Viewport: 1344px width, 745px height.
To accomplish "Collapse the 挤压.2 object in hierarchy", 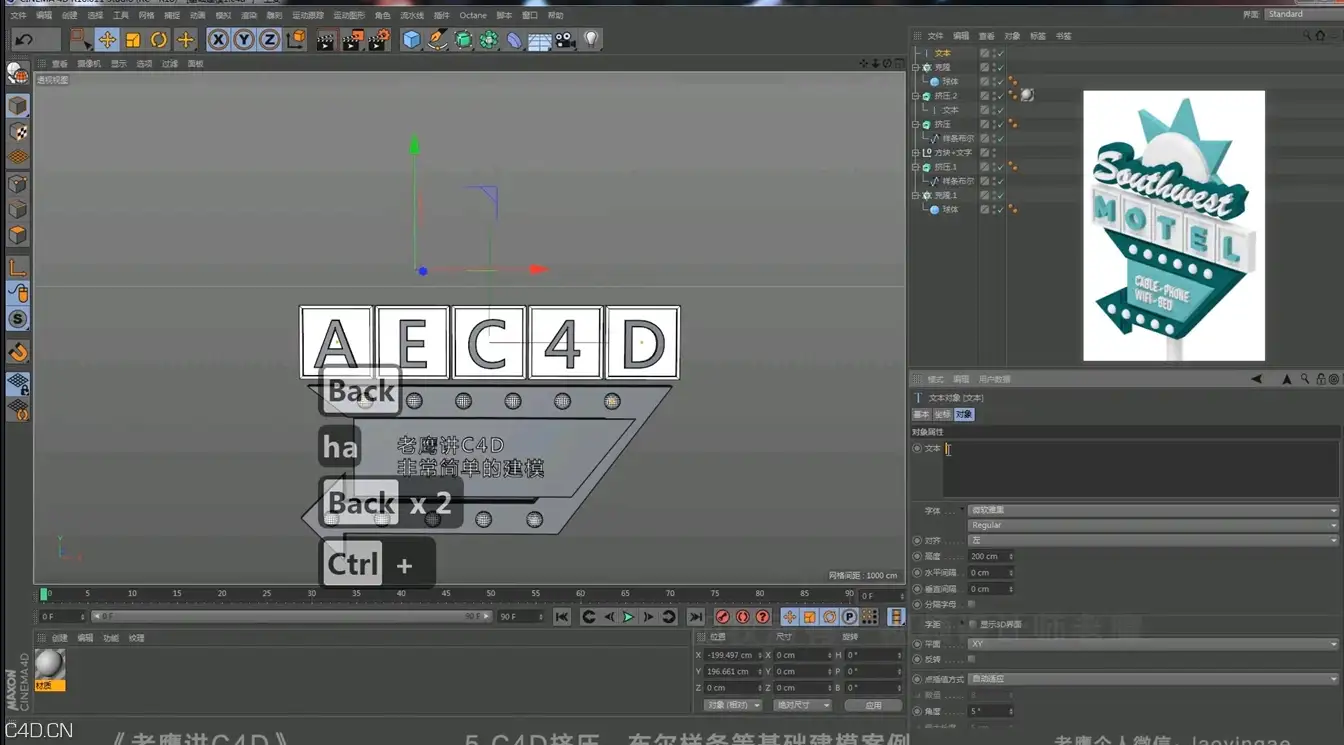I will click(x=915, y=96).
